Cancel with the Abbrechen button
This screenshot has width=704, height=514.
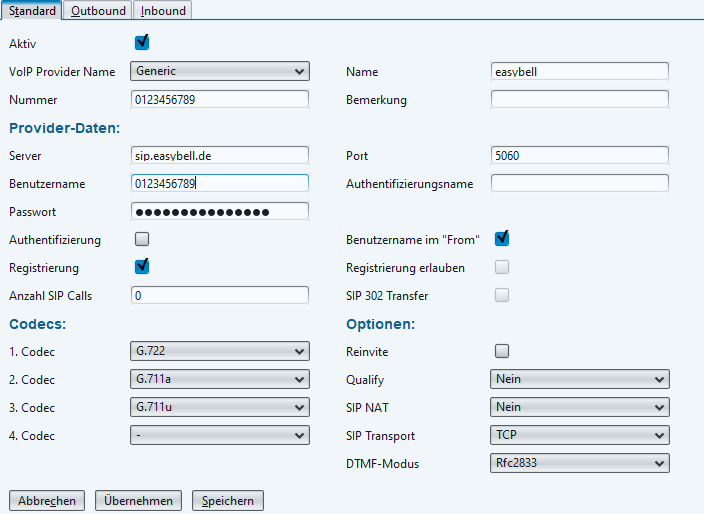(46, 500)
